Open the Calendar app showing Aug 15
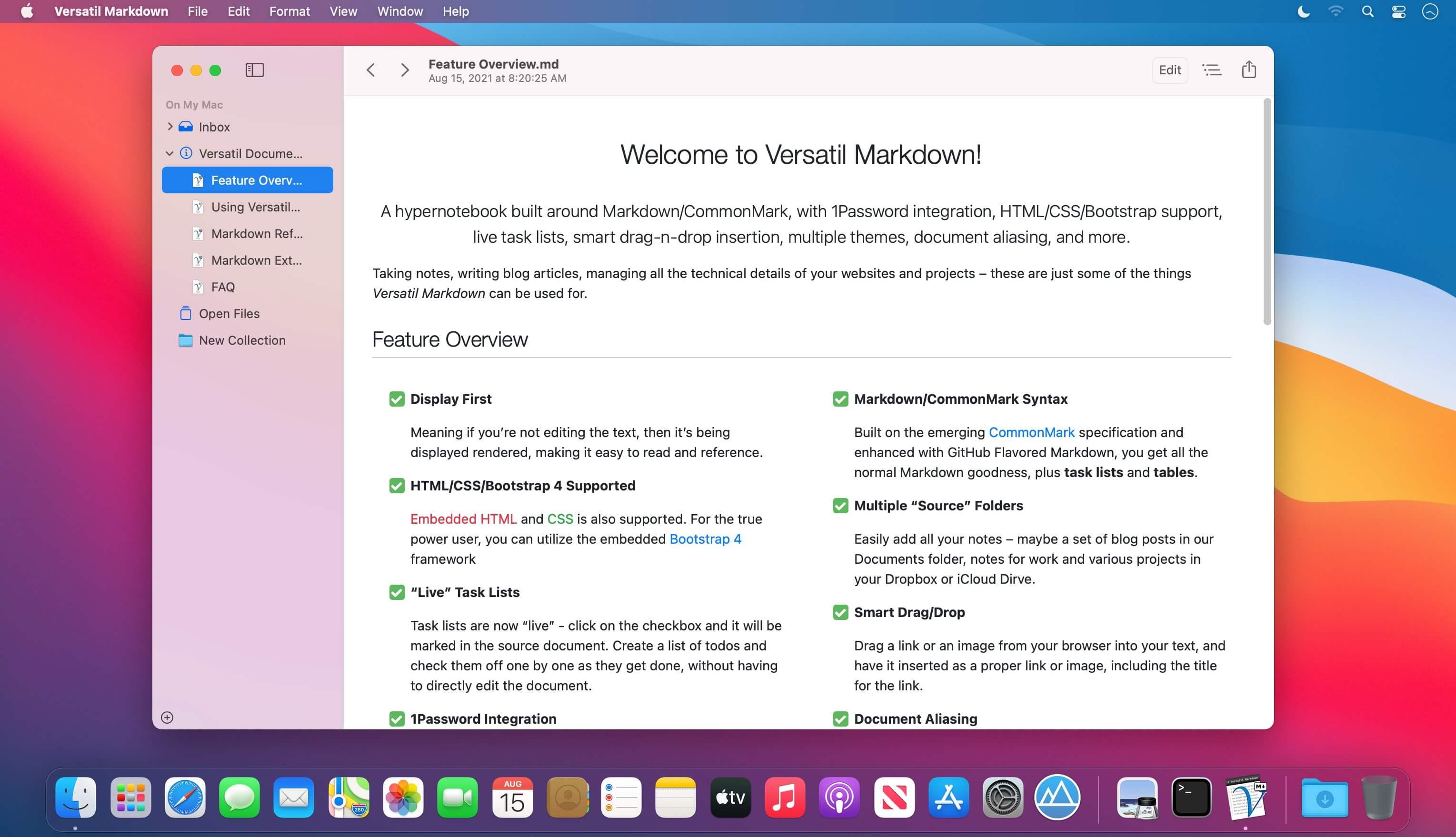Viewport: 1456px width, 837px height. [x=512, y=797]
